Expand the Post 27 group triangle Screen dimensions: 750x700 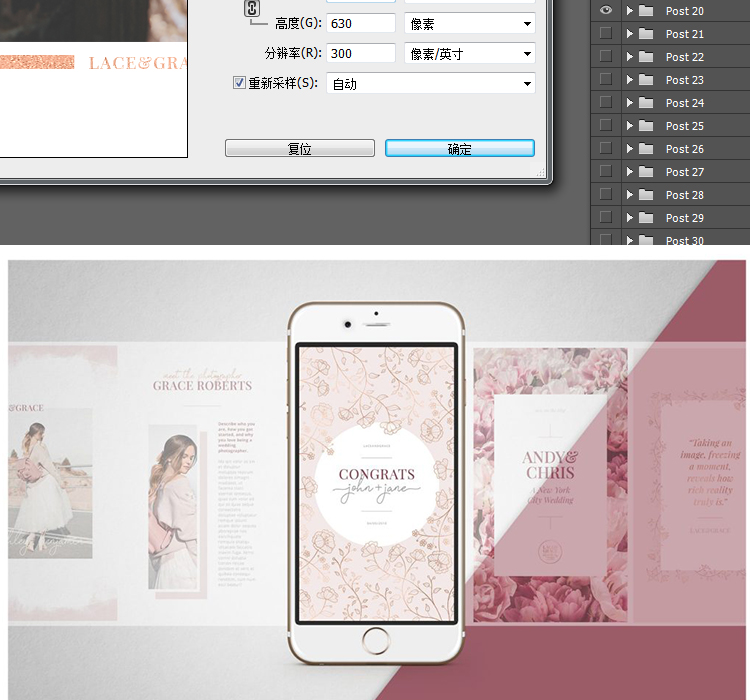(x=630, y=172)
